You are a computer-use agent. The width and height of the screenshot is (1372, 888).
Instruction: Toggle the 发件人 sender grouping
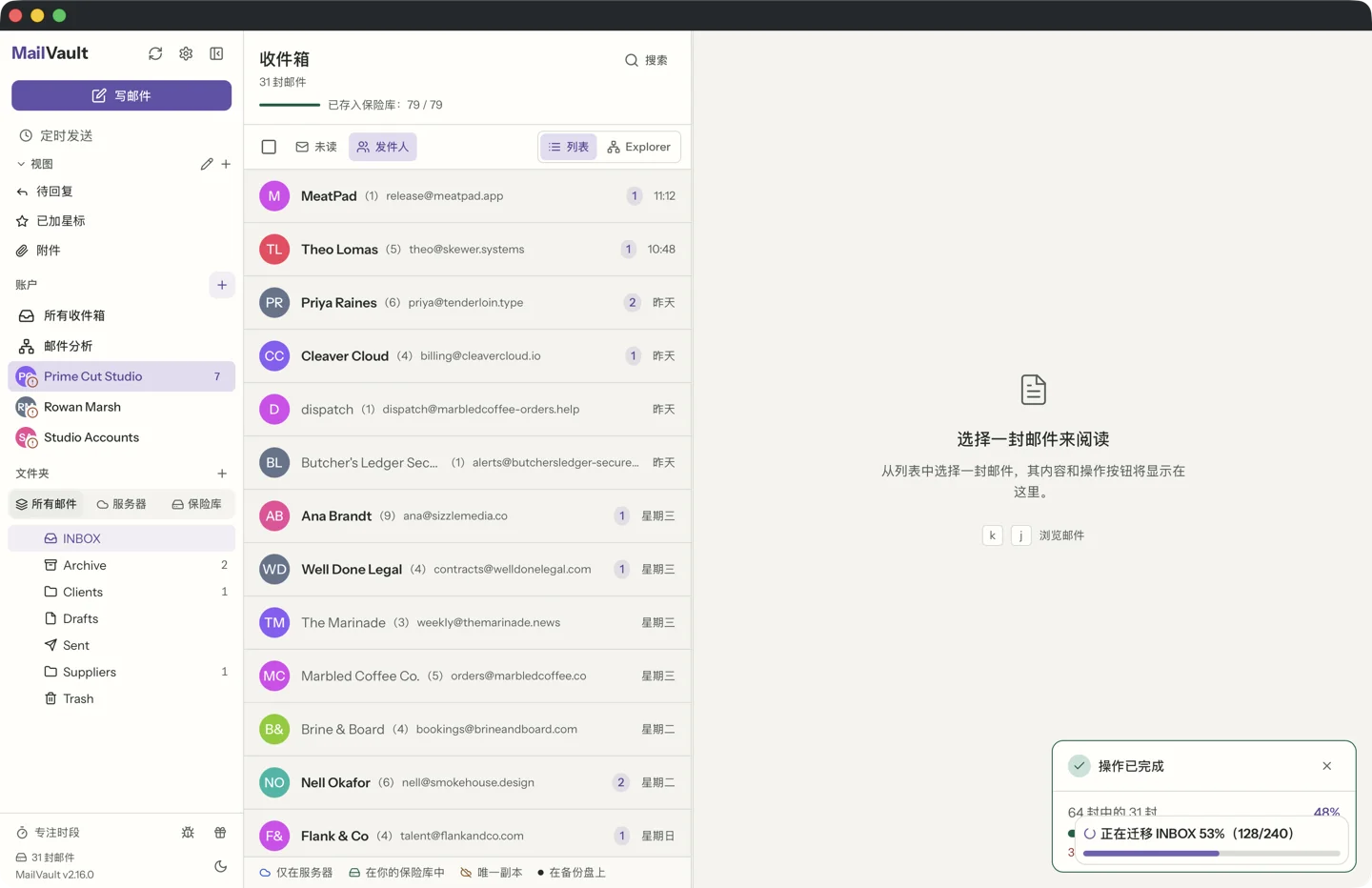pyautogui.click(x=383, y=147)
